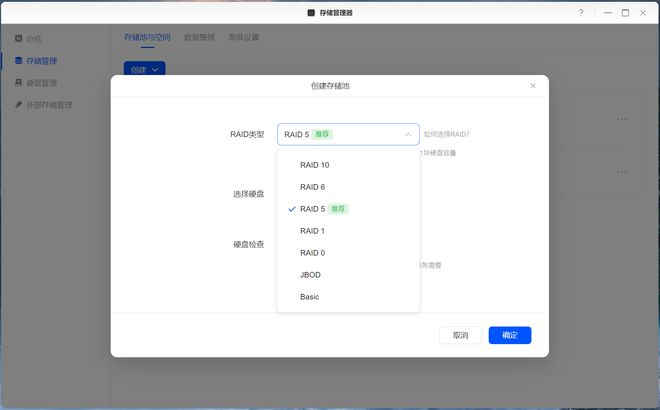Open the top three-dot more options menu
The image size is (660, 410).
pyautogui.click(x=622, y=119)
